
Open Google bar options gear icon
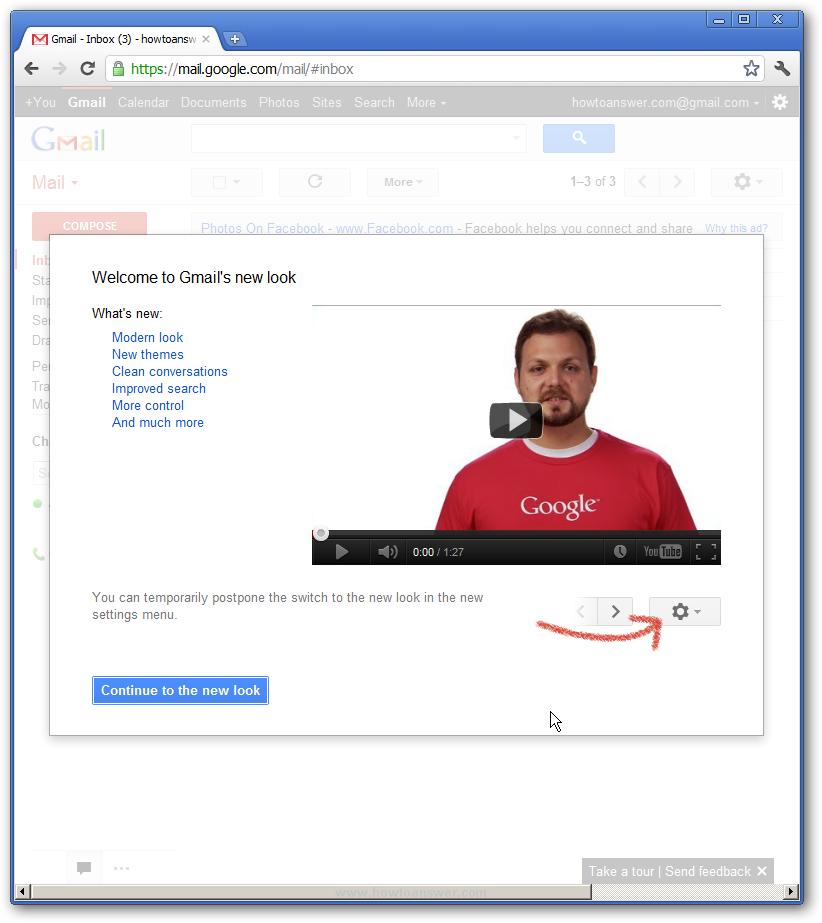[x=780, y=102]
